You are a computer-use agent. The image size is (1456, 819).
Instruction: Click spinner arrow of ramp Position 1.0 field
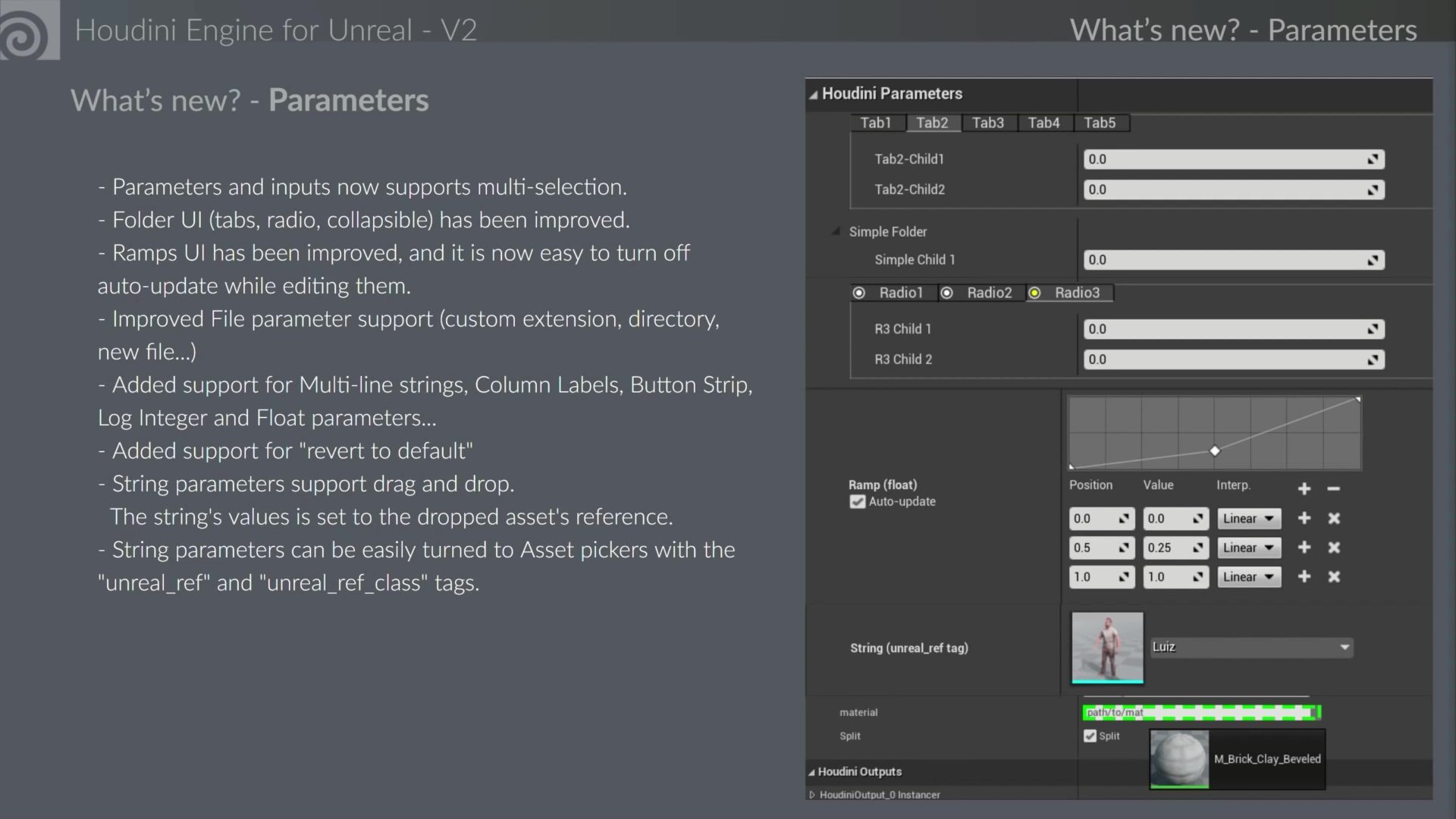1124,577
